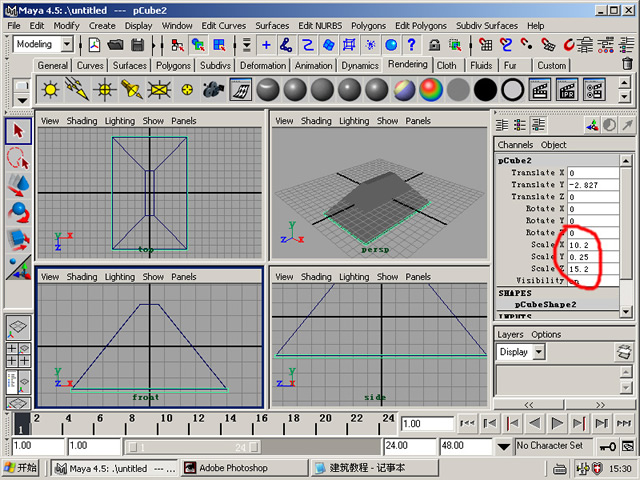Open Layers menu in layer editor
The height and width of the screenshot is (480, 640).
pyautogui.click(x=510, y=334)
